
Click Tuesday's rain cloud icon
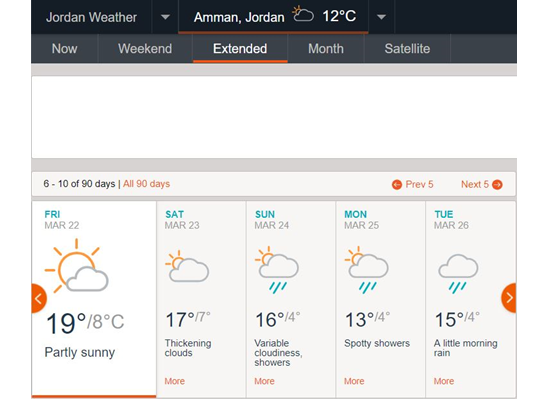coord(458,274)
